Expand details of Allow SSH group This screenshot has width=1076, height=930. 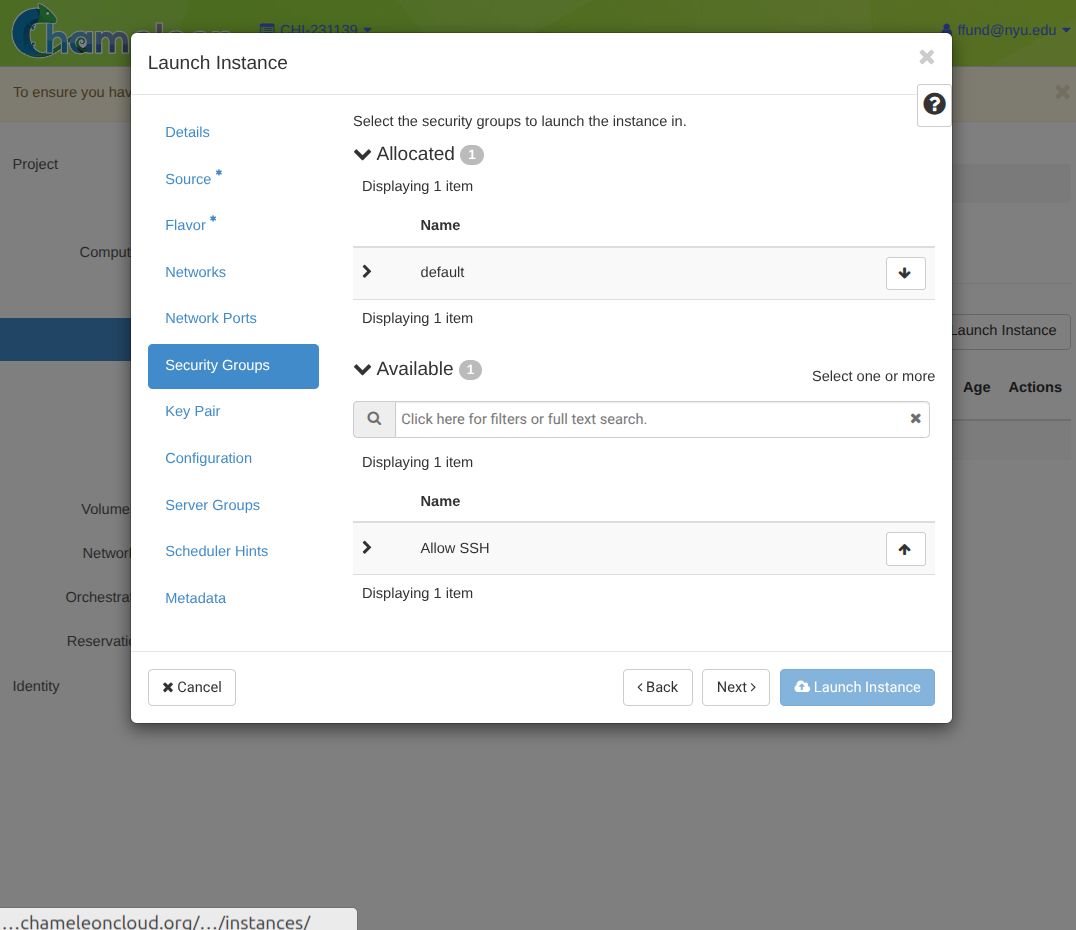tap(367, 548)
